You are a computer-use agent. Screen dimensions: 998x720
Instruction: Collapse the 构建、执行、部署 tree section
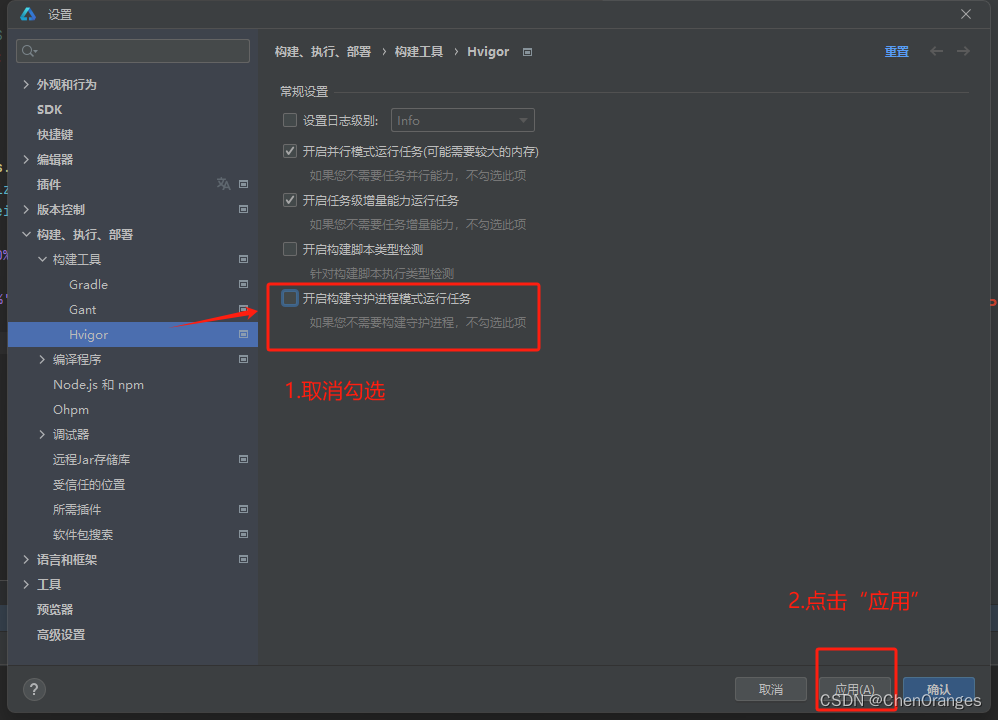(x=25, y=233)
